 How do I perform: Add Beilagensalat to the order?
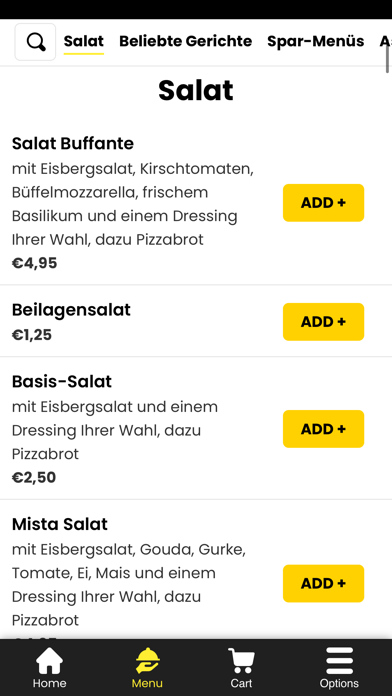click(324, 322)
